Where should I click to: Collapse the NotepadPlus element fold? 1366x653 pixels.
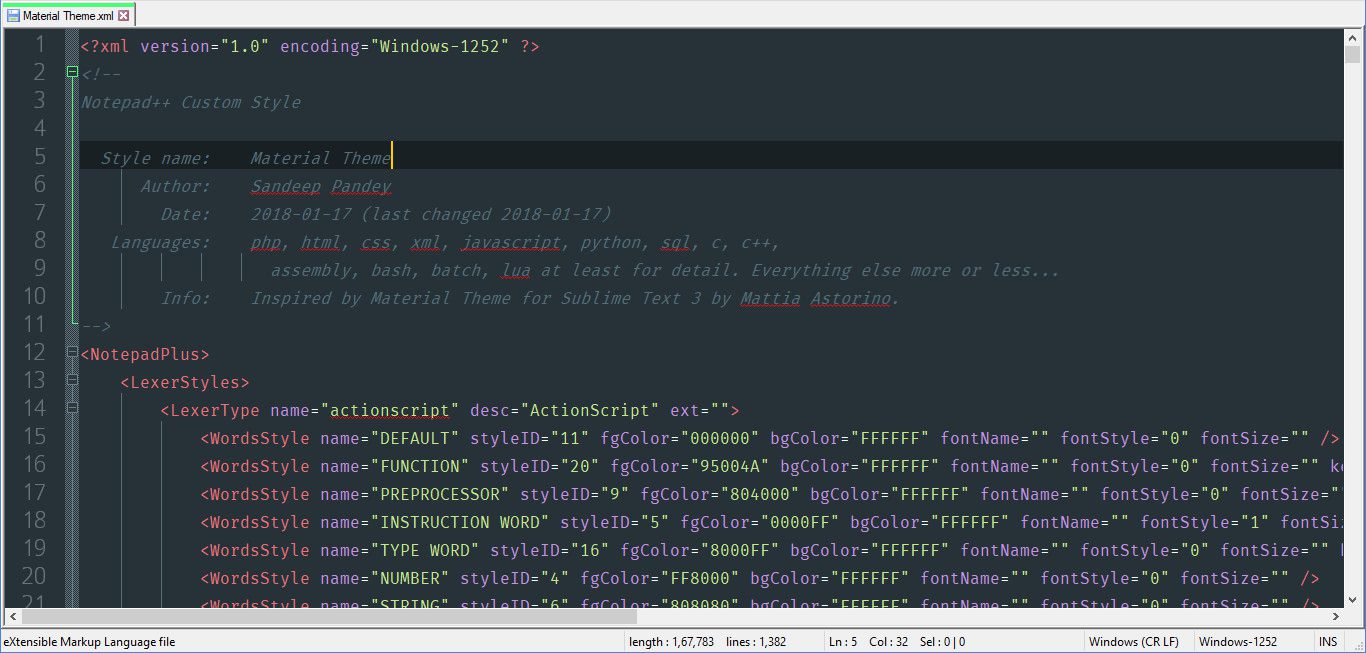(71, 353)
